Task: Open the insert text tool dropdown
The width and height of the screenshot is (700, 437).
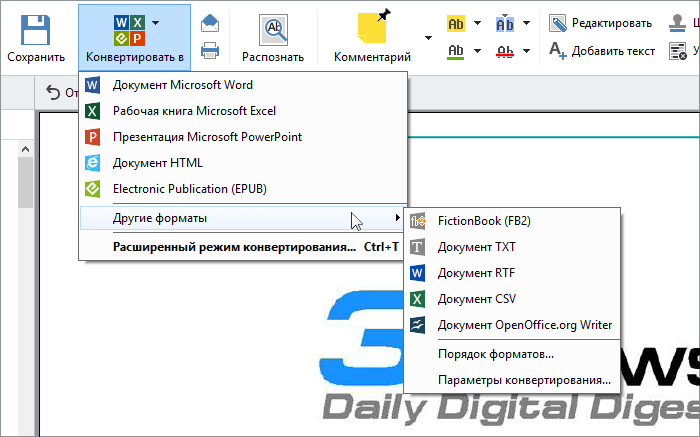Action: coord(526,23)
